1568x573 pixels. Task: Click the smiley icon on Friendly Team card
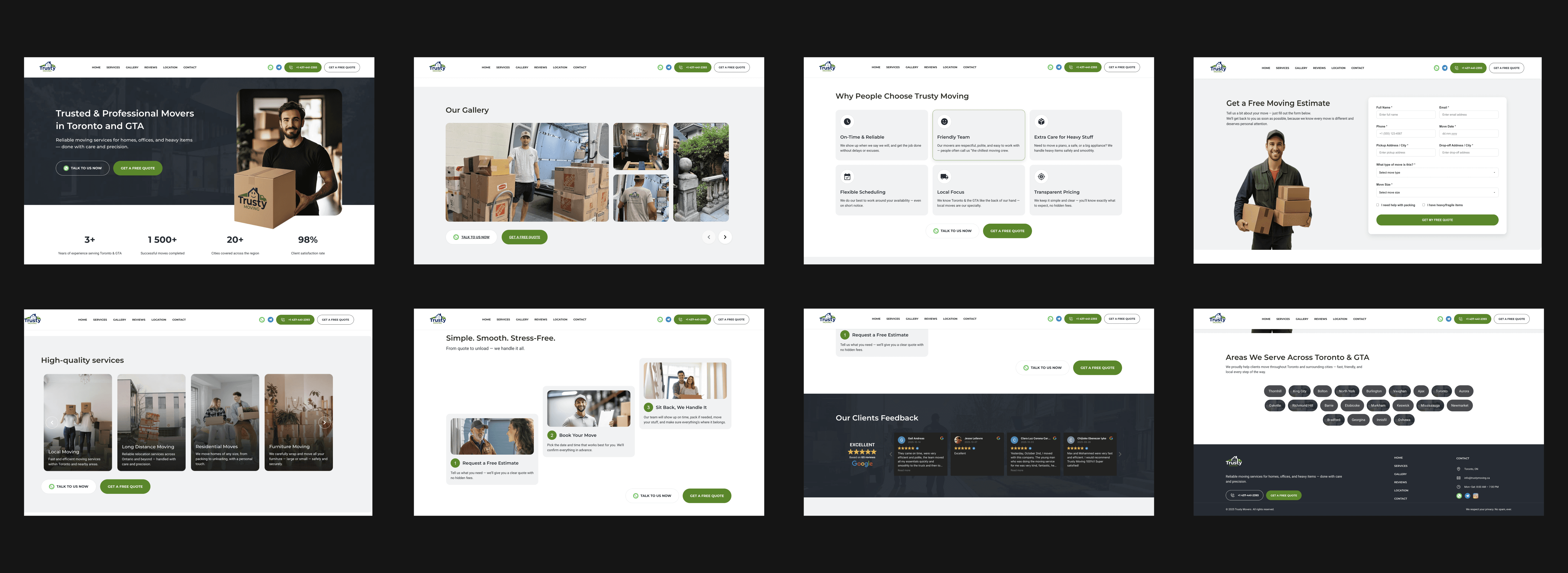944,121
